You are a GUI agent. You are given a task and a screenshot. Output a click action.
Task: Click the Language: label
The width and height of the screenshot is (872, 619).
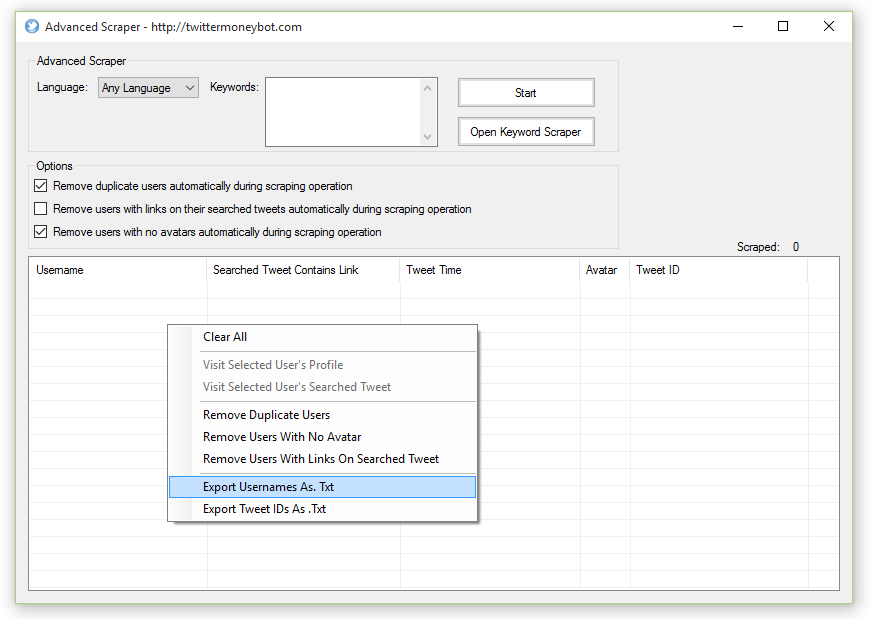(x=62, y=87)
